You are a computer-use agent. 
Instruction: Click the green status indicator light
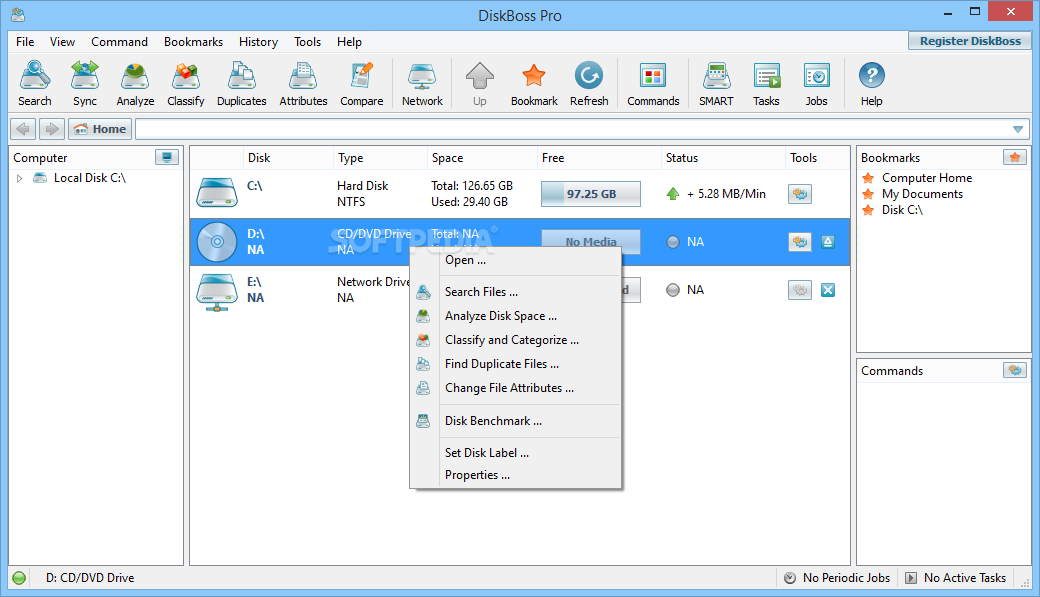pyautogui.click(x=19, y=578)
